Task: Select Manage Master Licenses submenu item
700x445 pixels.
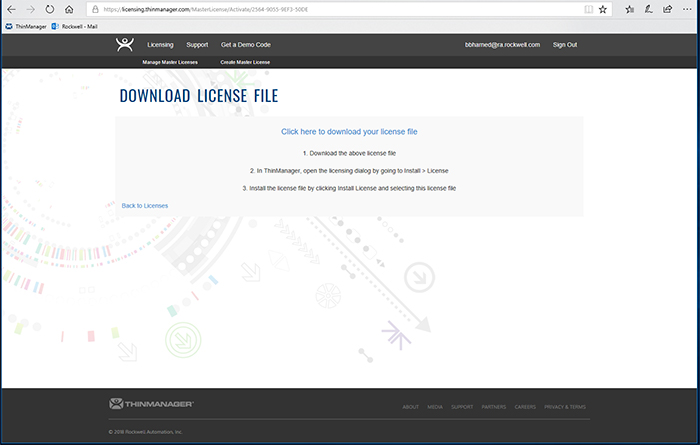Action: 170,62
